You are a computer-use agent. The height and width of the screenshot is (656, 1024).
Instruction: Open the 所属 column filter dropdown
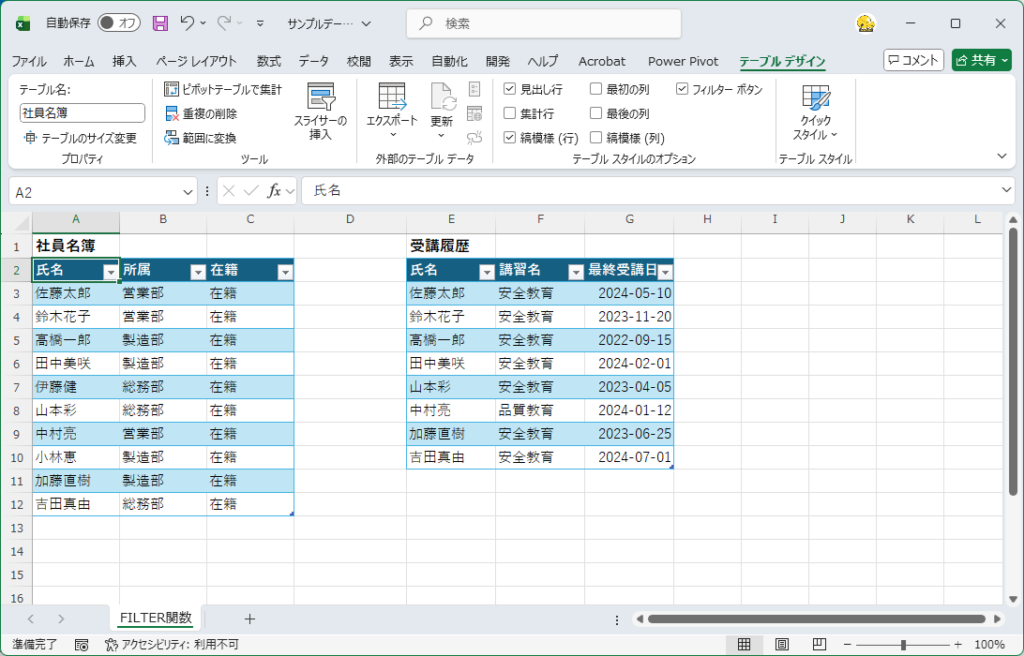point(198,271)
